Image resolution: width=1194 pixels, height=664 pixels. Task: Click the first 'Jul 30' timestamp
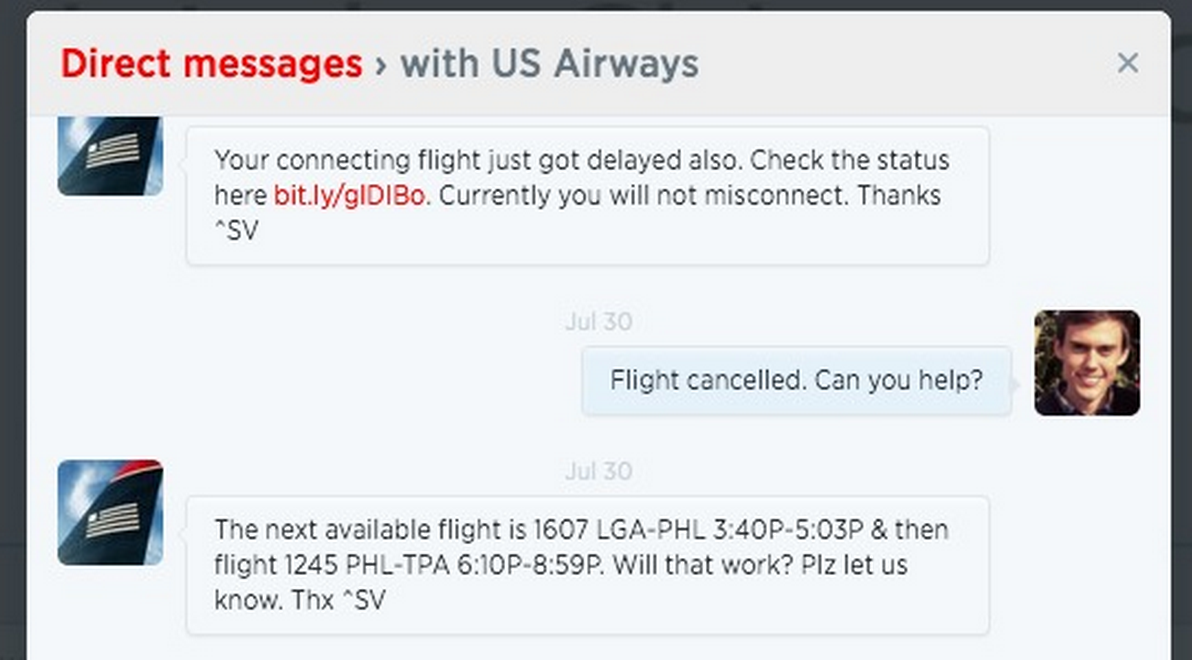click(597, 322)
